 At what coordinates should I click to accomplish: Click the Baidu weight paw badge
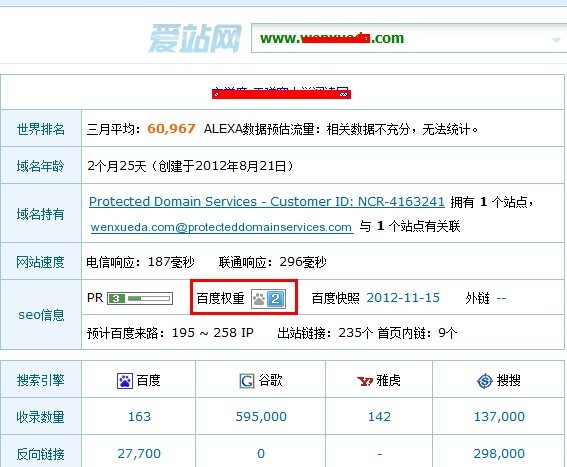click(x=259, y=299)
